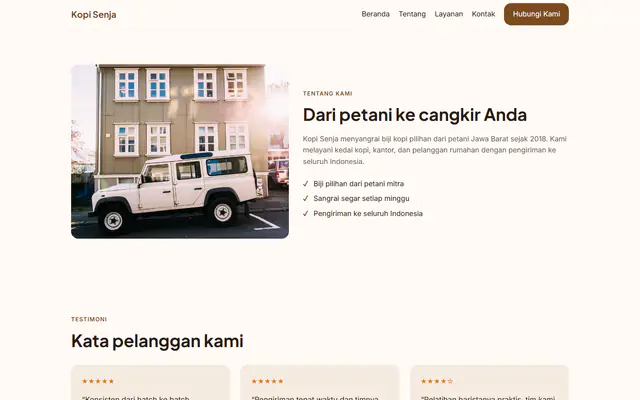The image size is (640, 400).
Task: Click checkmark beside Sangrai segar setiap minggu
Action: tap(305, 198)
